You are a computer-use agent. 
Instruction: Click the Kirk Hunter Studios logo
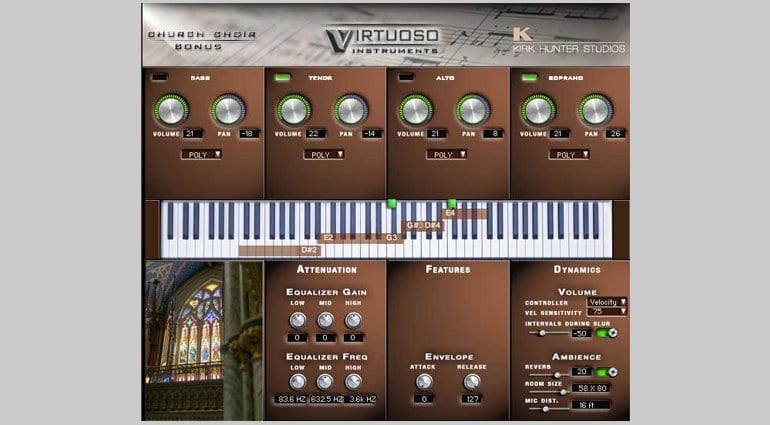tap(569, 41)
